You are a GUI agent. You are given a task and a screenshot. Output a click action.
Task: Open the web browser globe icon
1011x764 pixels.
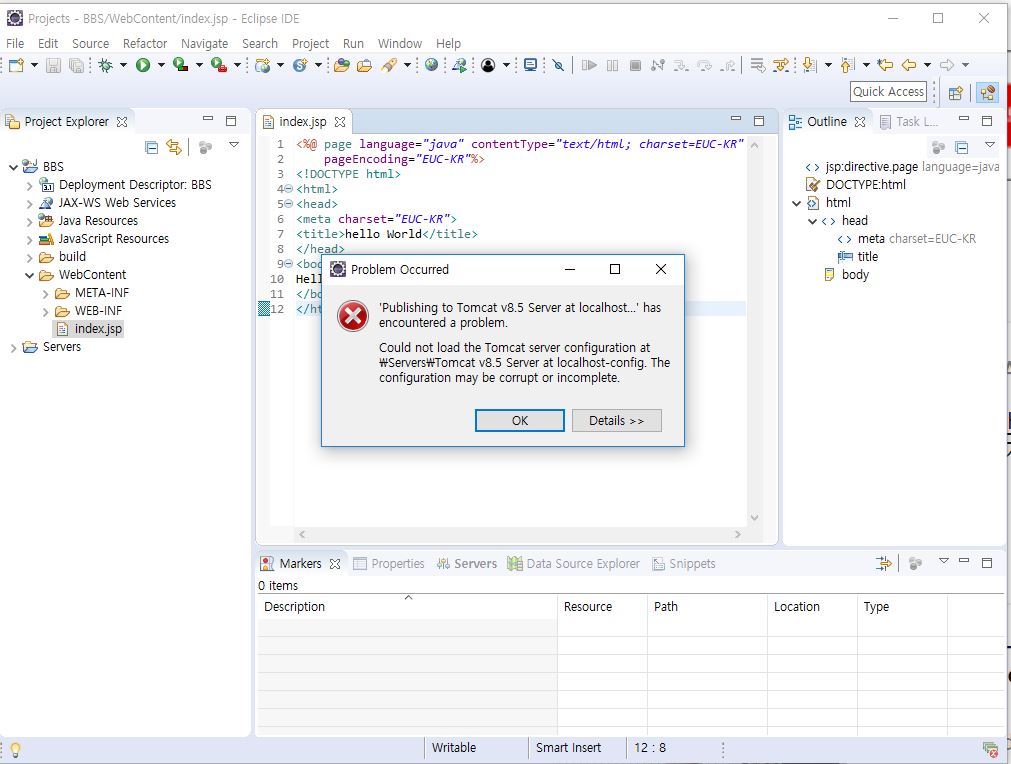pos(431,64)
